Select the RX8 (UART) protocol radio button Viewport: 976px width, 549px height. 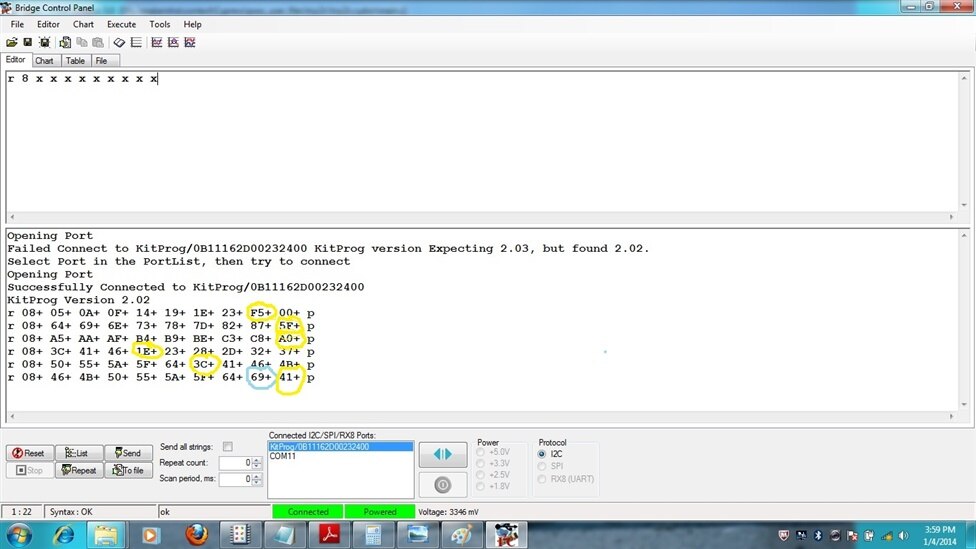coord(542,479)
